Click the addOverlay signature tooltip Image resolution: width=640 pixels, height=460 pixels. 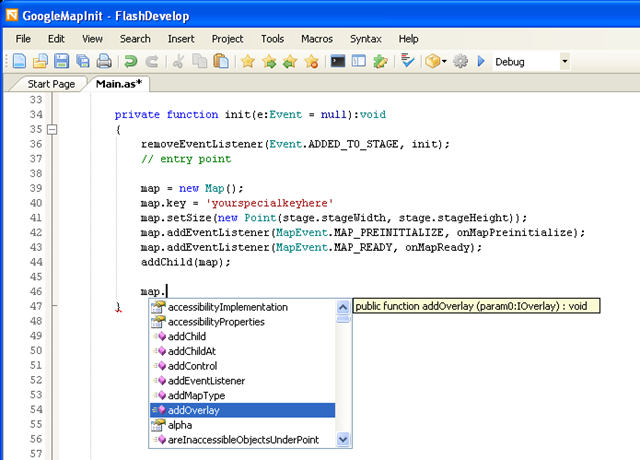[x=476, y=306]
